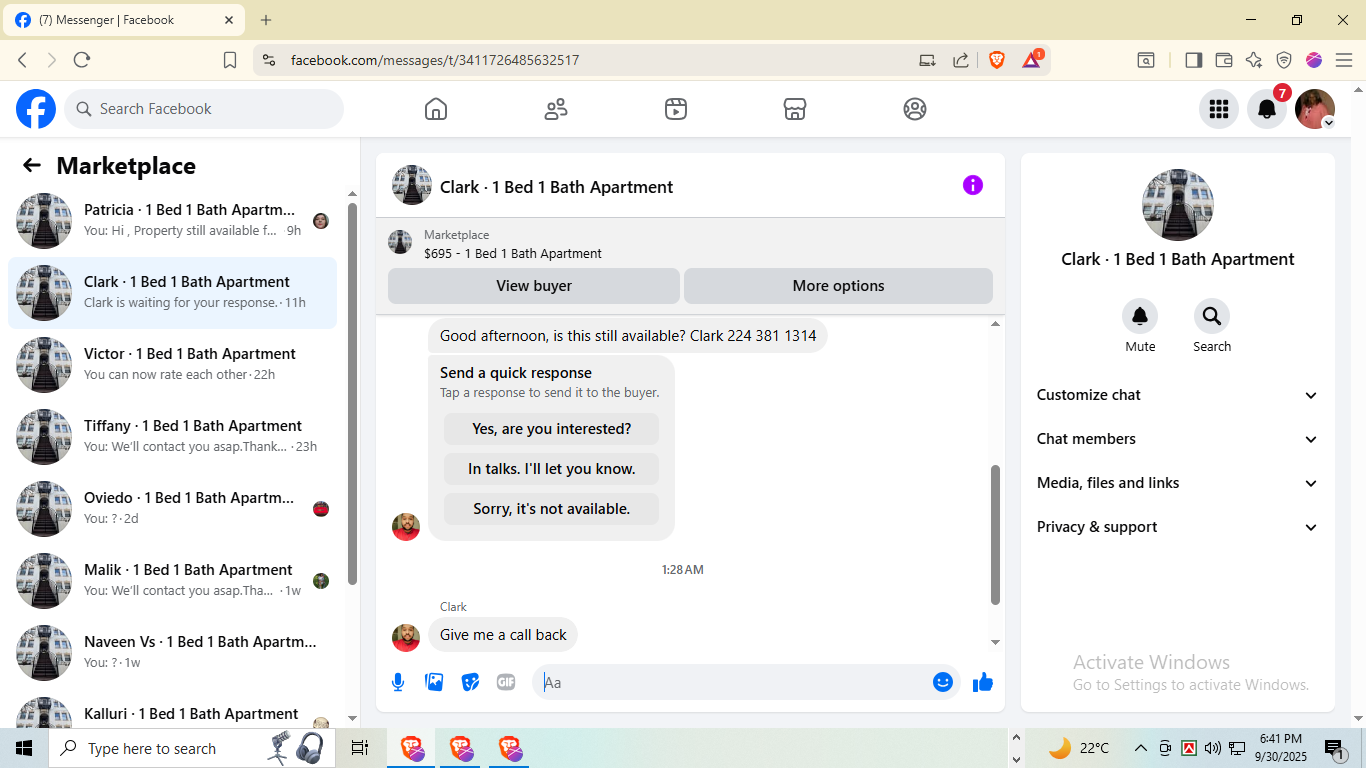Select the Messenger | Facebook browser tab

[x=124, y=20]
